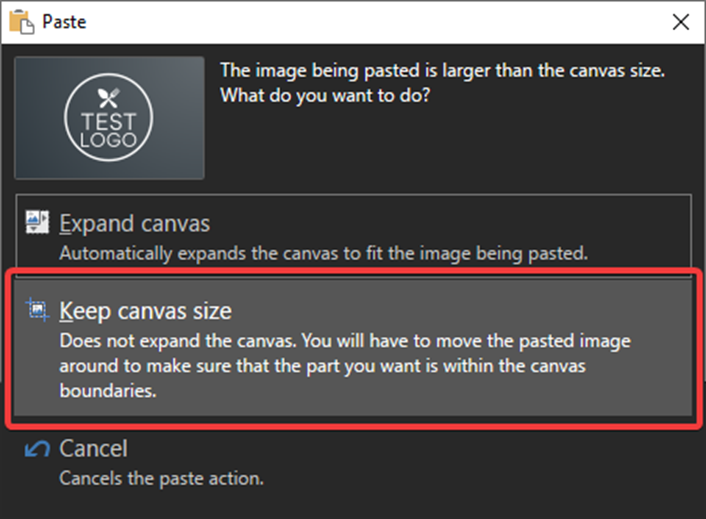Click the word 'boundaries.' in Keep option
Viewport: 706px width, 519px height.
click(x=108, y=390)
